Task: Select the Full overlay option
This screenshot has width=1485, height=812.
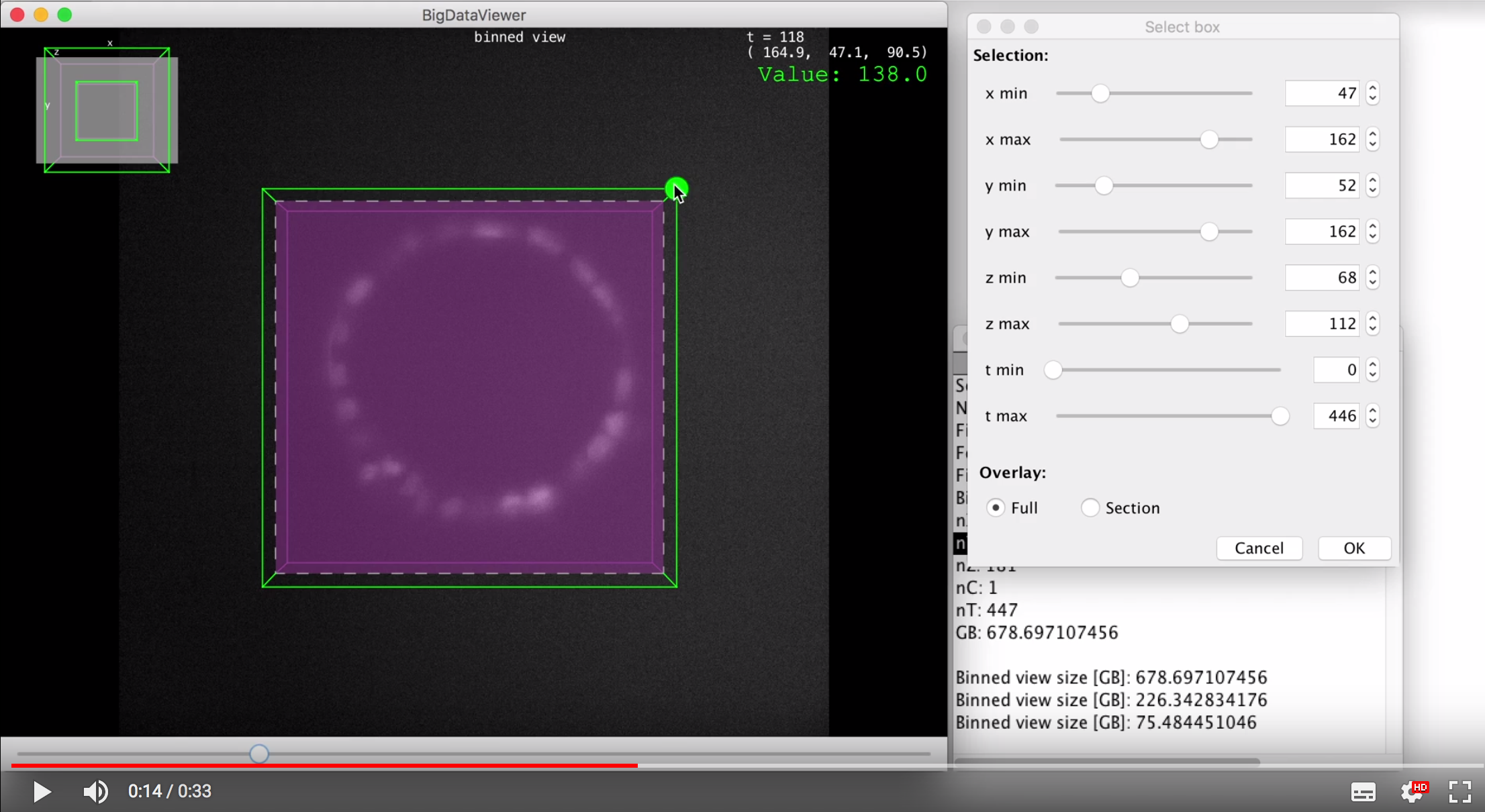Action: click(995, 508)
